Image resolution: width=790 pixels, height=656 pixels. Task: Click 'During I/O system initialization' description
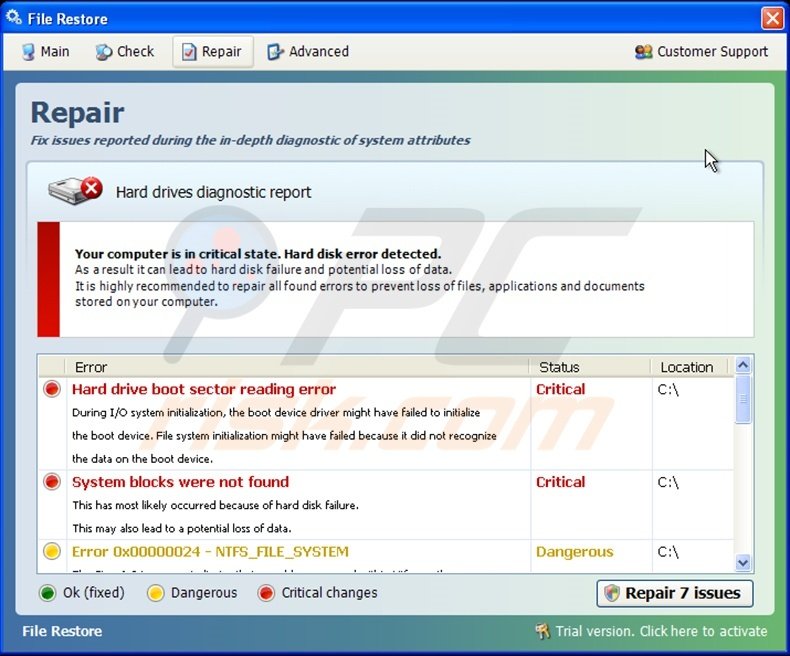[276, 412]
